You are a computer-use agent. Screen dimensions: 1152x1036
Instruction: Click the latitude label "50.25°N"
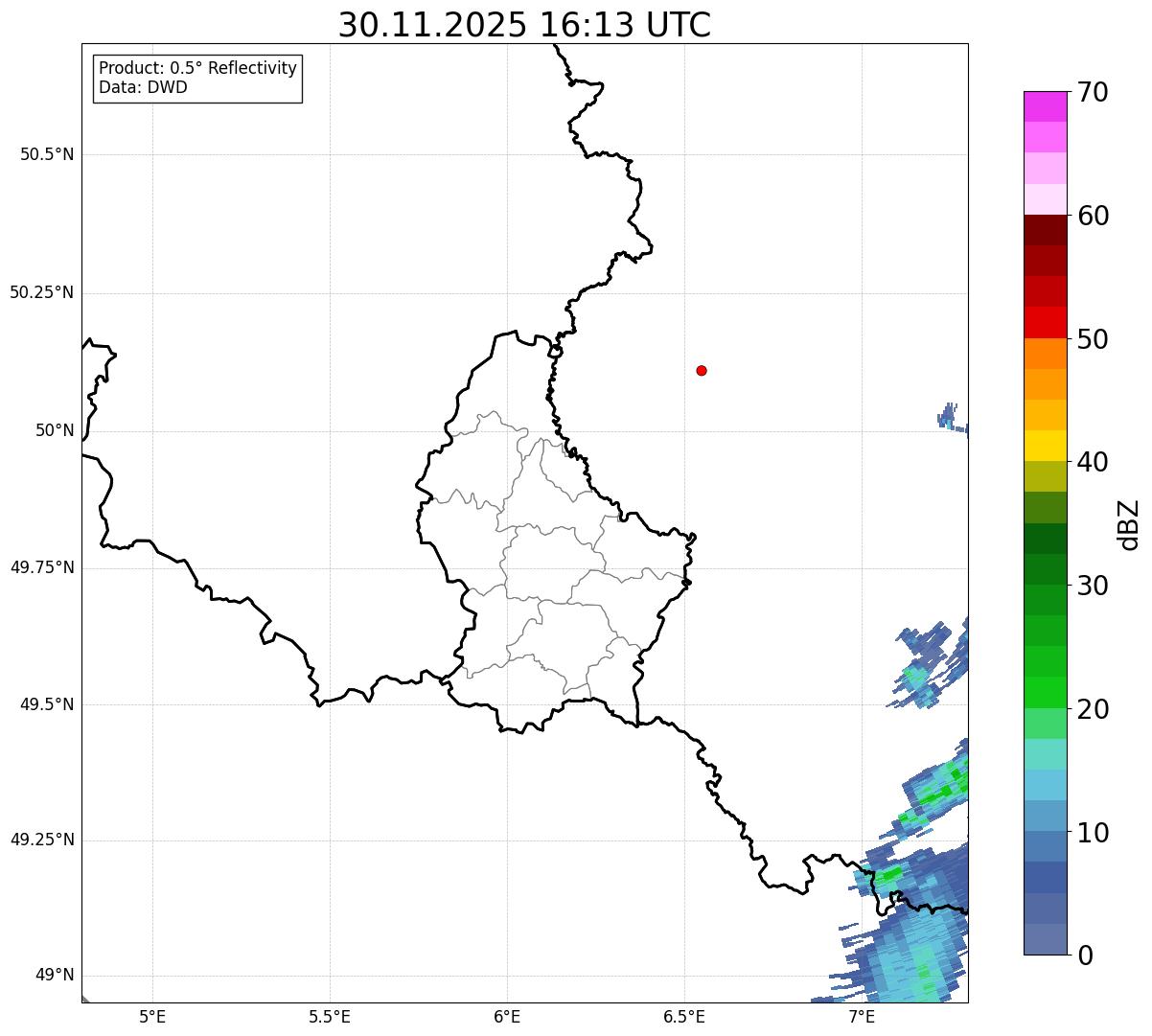tap(42, 292)
